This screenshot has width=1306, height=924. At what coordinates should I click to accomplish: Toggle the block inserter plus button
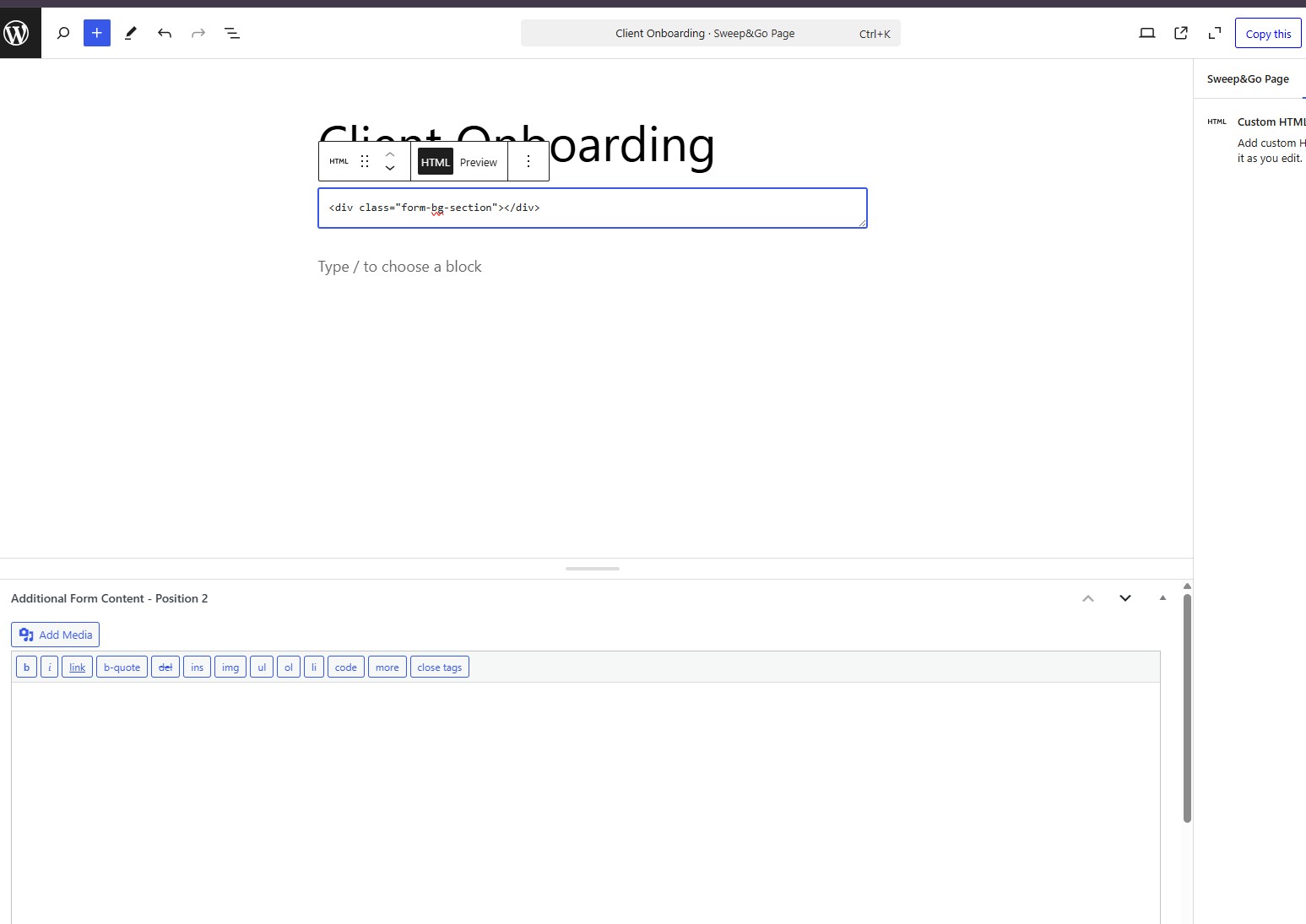coord(97,34)
